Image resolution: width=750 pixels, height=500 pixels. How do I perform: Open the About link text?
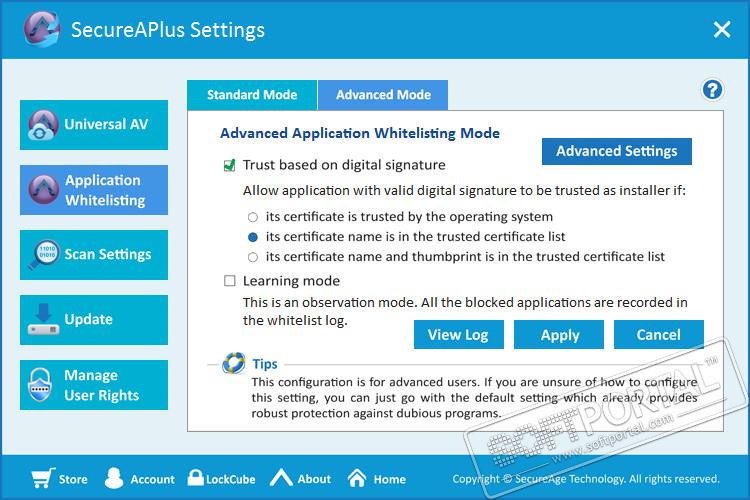coord(314,479)
